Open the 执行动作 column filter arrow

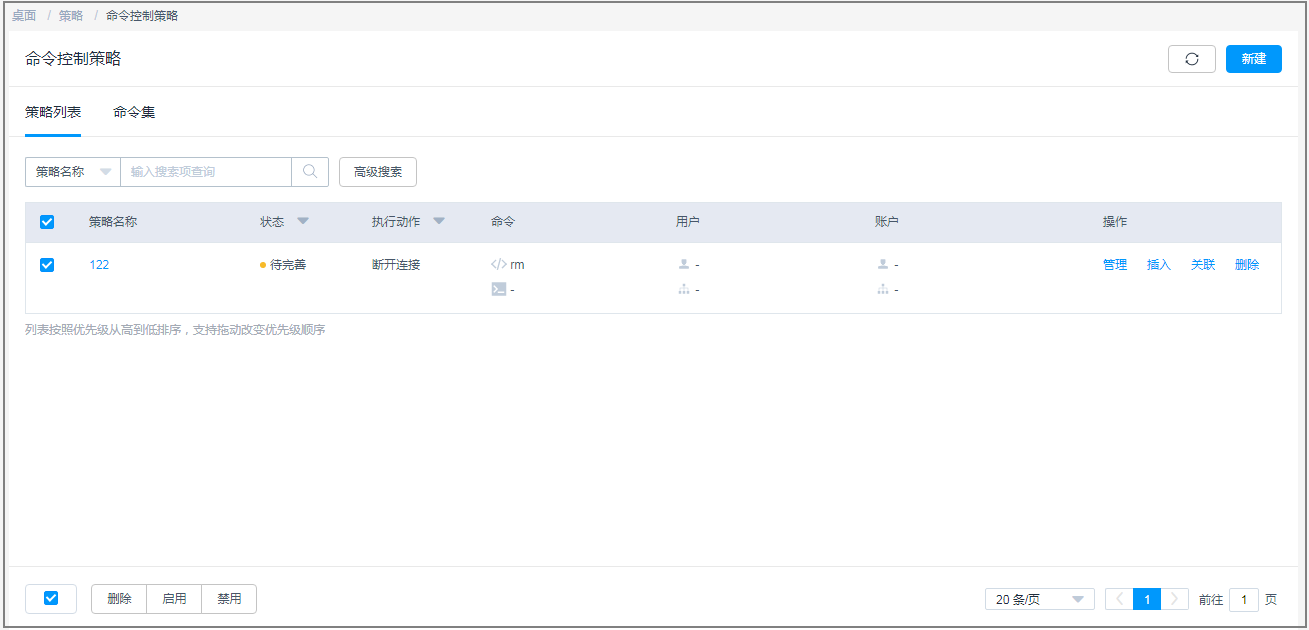[439, 222]
